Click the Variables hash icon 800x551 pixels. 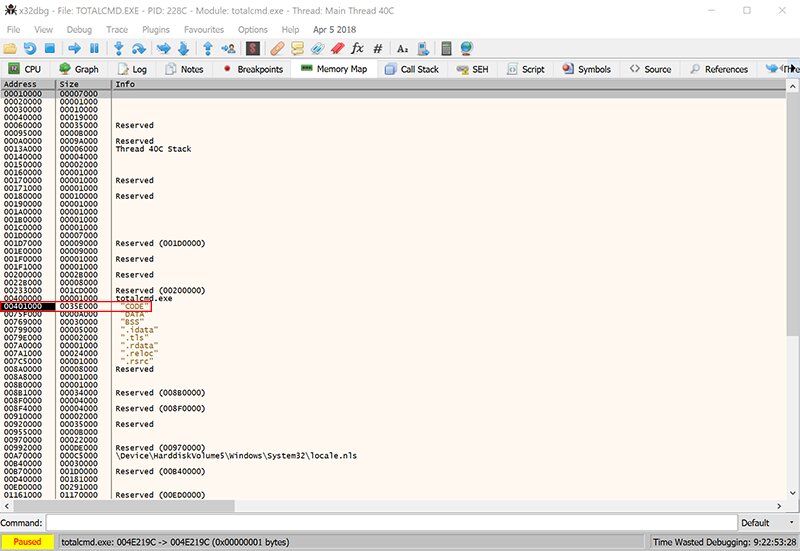click(378, 48)
